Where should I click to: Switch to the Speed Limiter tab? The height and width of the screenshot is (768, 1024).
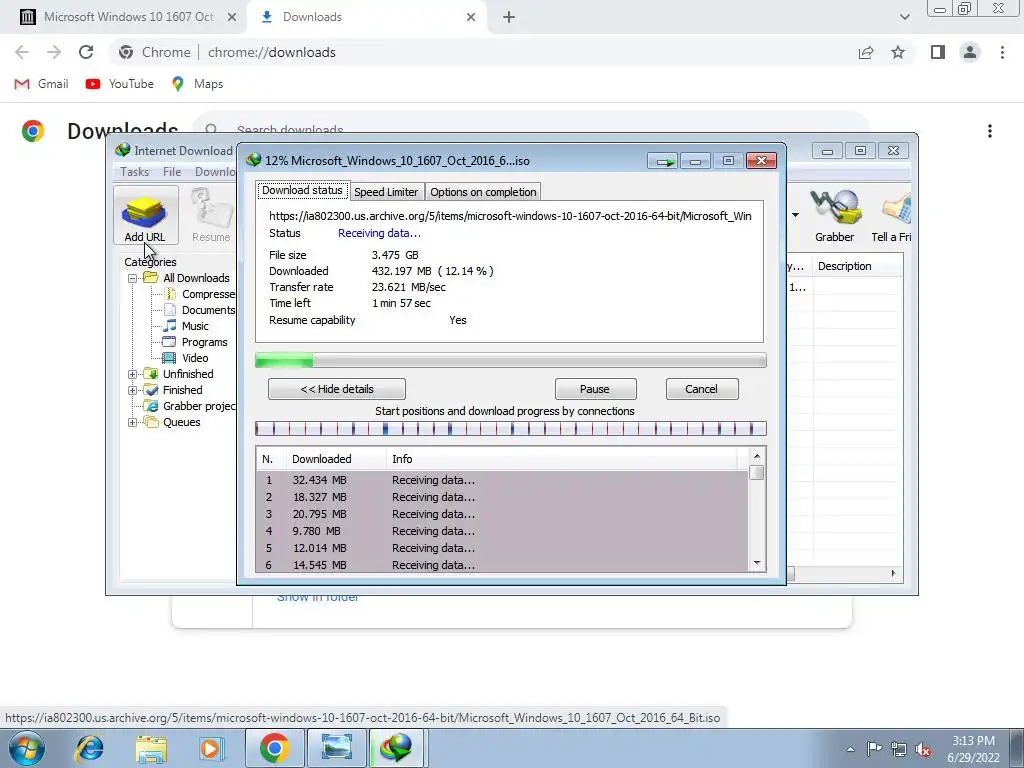386,192
